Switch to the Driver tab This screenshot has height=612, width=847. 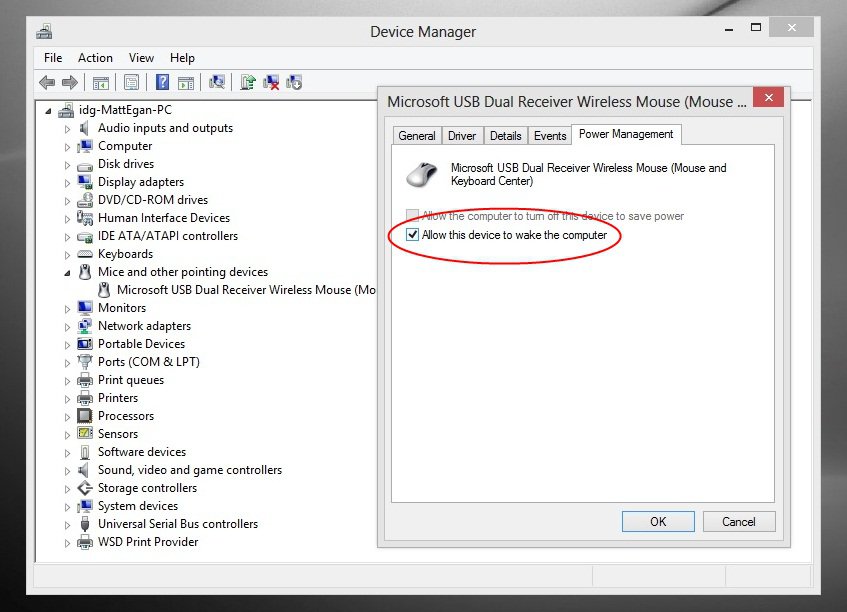click(x=462, y=136)
